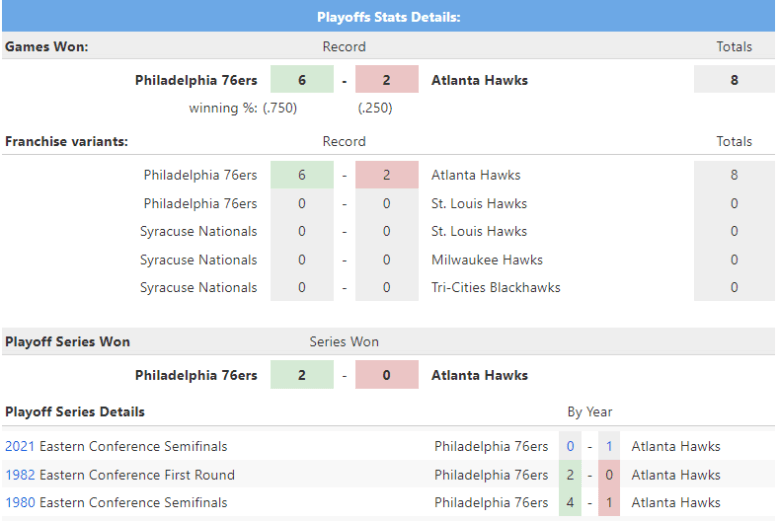The image size is (778, 521).
Task: Click the red 2 games won box
Action: click(386, 80)
